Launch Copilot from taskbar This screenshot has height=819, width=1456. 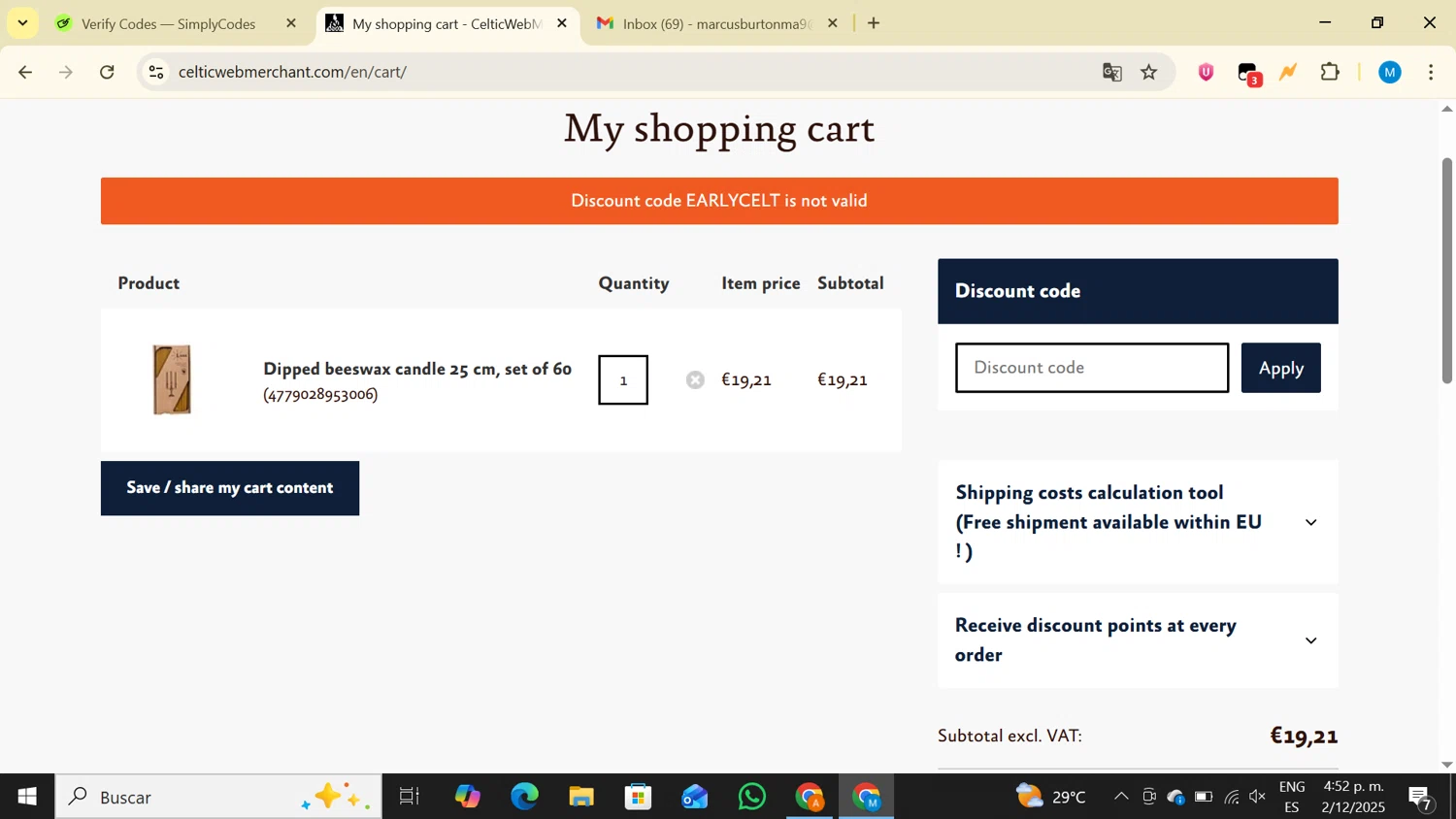[467, 797]
